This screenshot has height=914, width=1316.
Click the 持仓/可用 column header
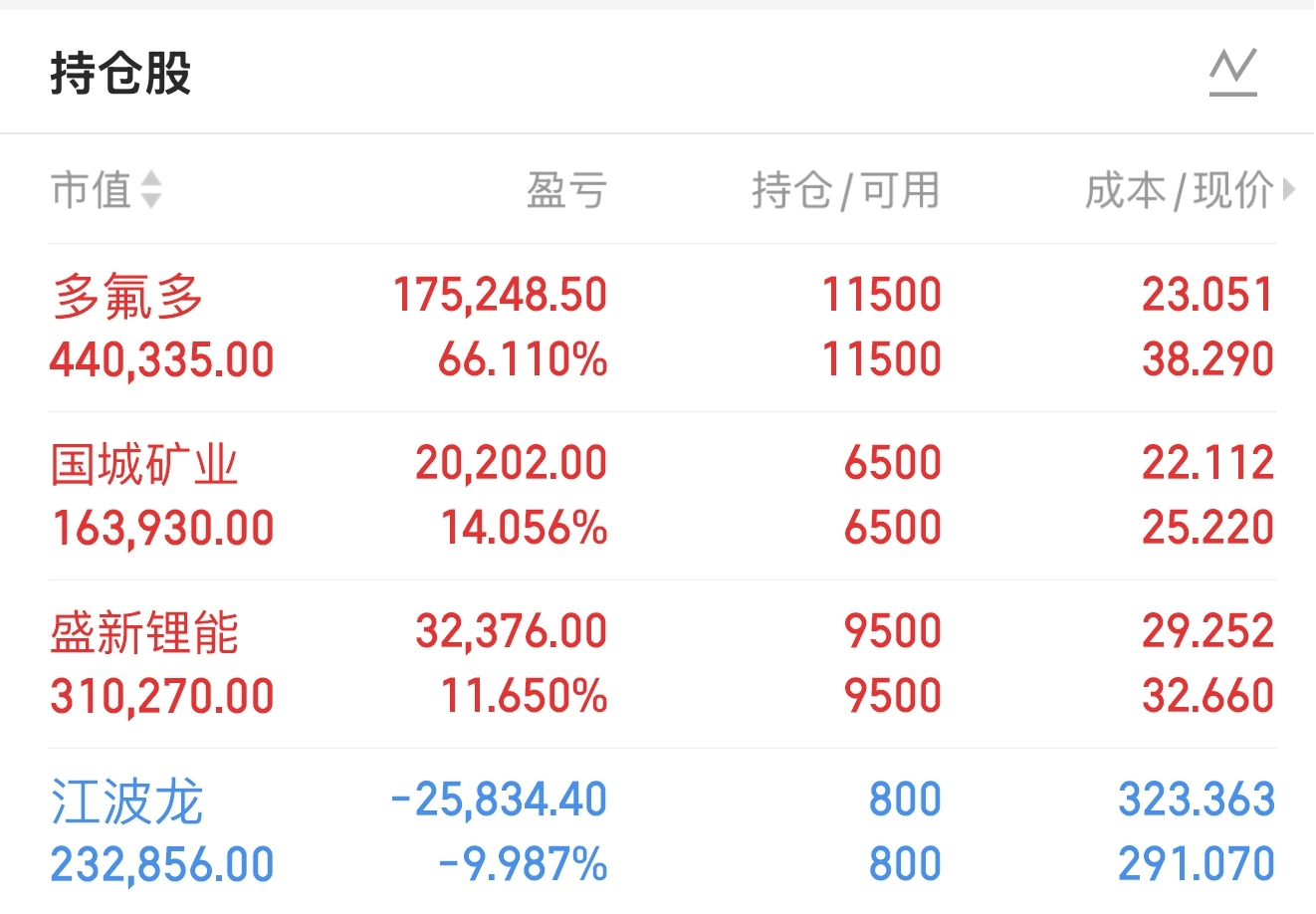tap(845, 189)
